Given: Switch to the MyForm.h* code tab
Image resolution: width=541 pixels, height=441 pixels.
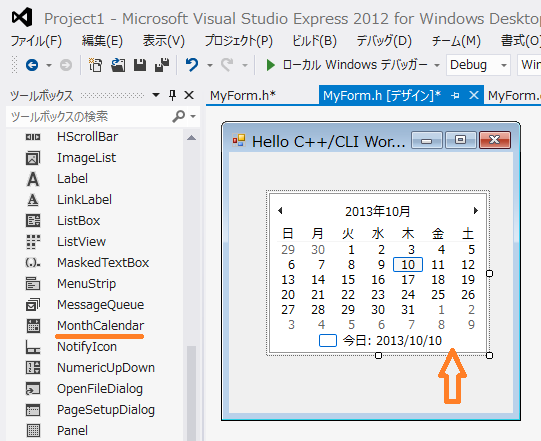Looking at the screenshot, I should [243, 95].
